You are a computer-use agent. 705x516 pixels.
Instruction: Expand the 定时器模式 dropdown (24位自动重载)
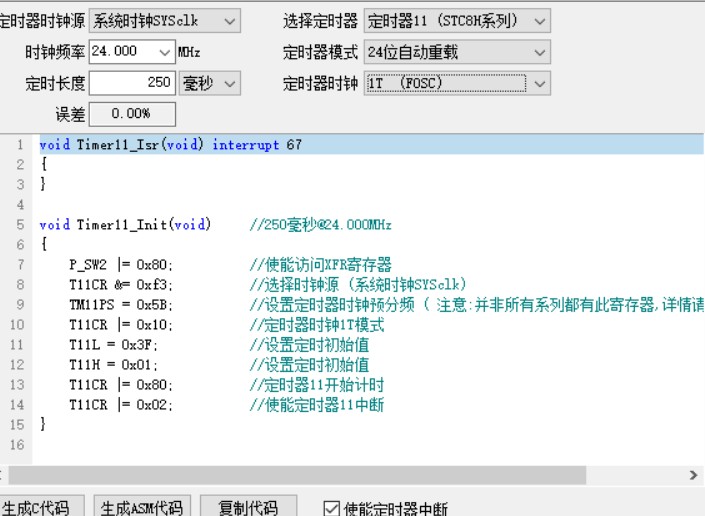click(x=457, y=52)
